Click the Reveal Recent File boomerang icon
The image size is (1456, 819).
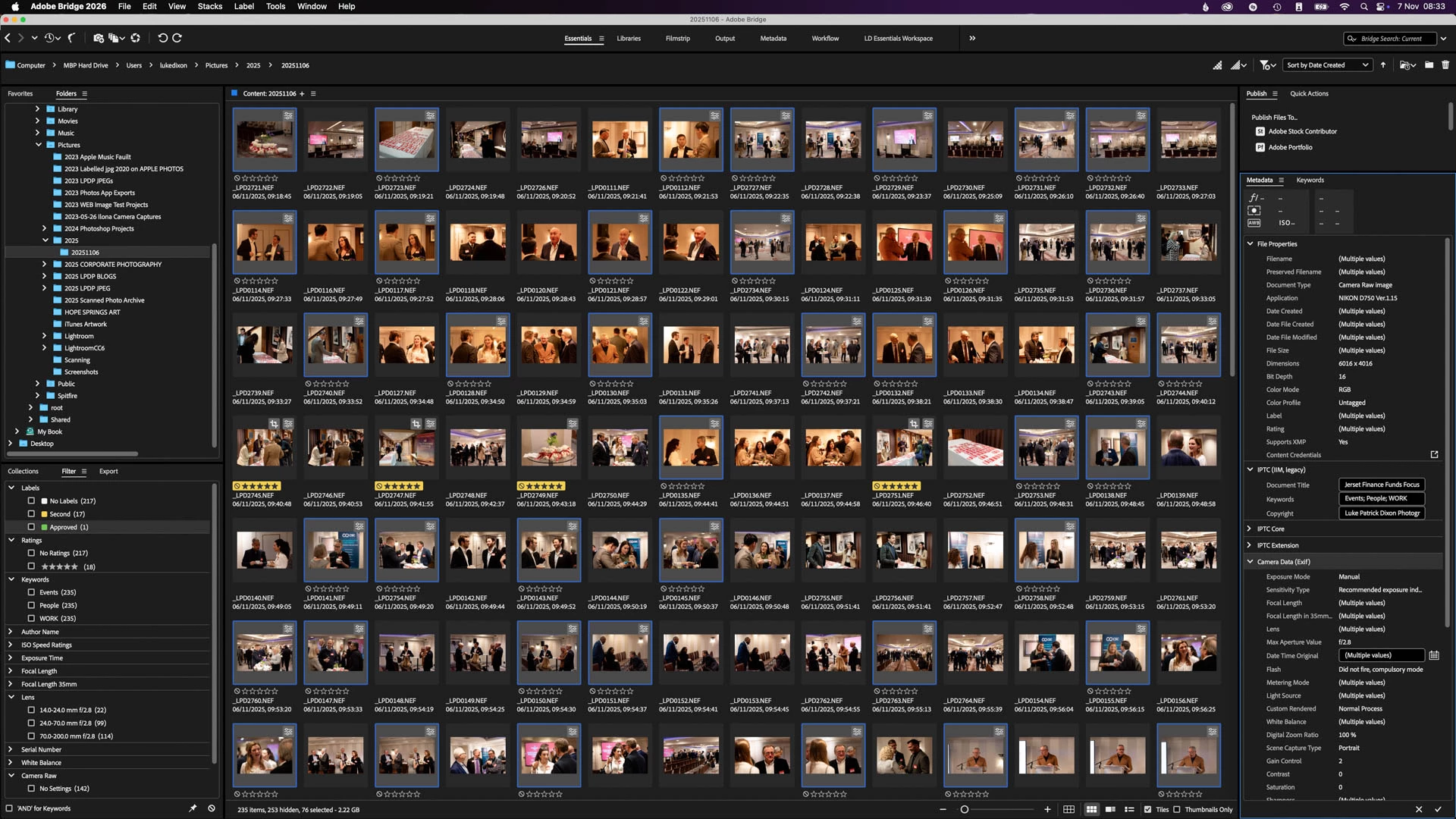pos(72,38)
